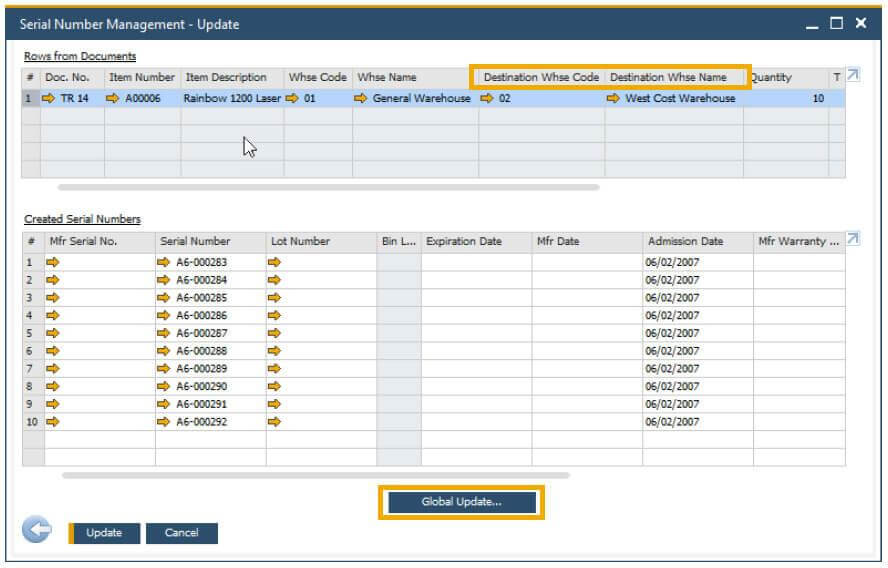888x568 pixels.
Task: Click Mfr Warranty cell in row 2
Action: pyautogui.click(x=799, y=280)
